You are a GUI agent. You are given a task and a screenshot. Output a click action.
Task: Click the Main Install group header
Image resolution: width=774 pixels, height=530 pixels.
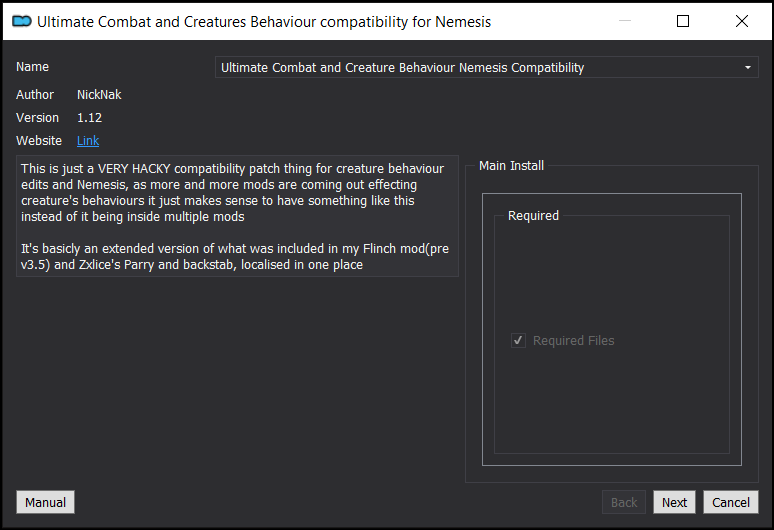coord(511,166)
